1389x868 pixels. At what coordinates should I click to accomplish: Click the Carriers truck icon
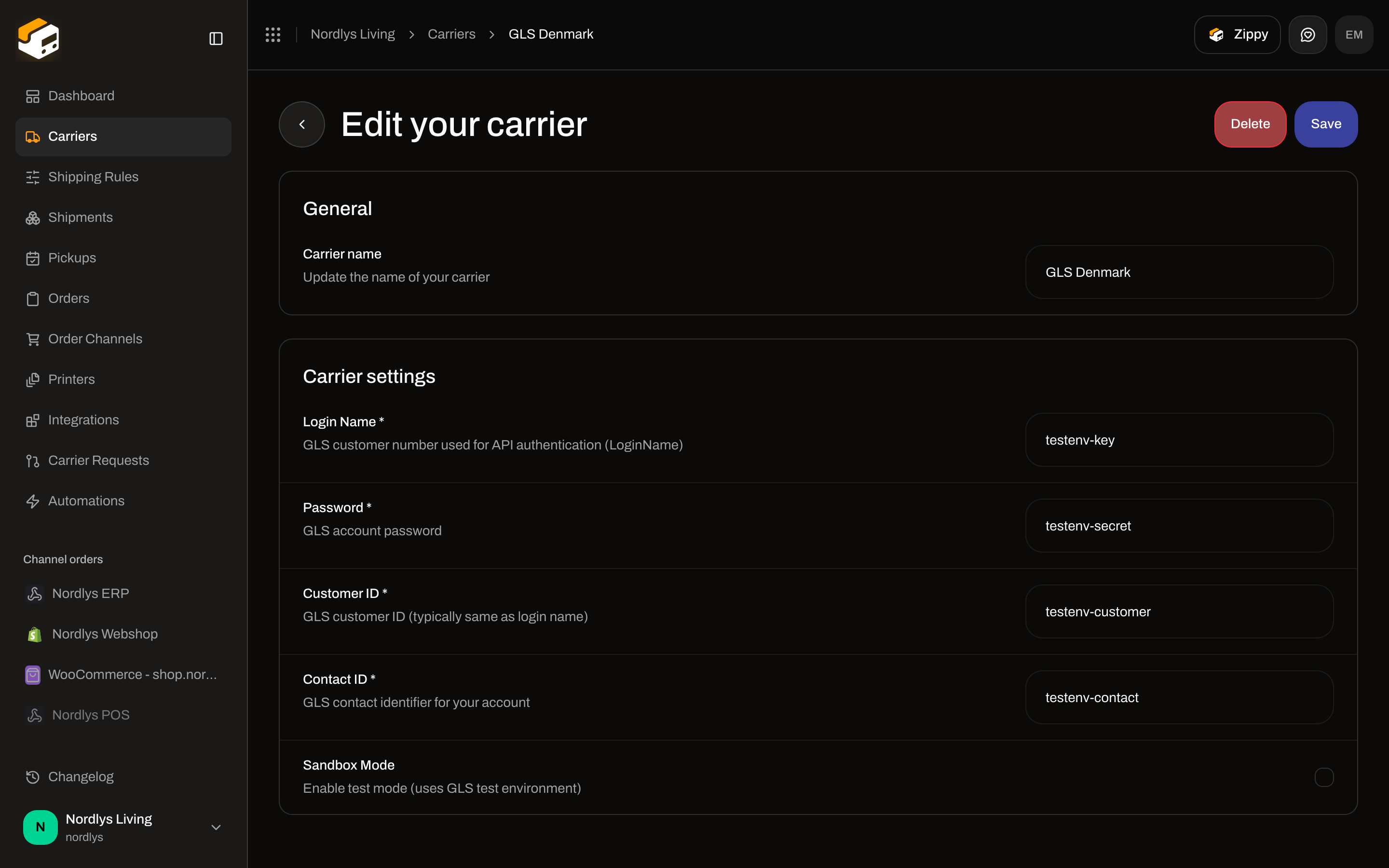pyautogui.click(x=33, y=136)
